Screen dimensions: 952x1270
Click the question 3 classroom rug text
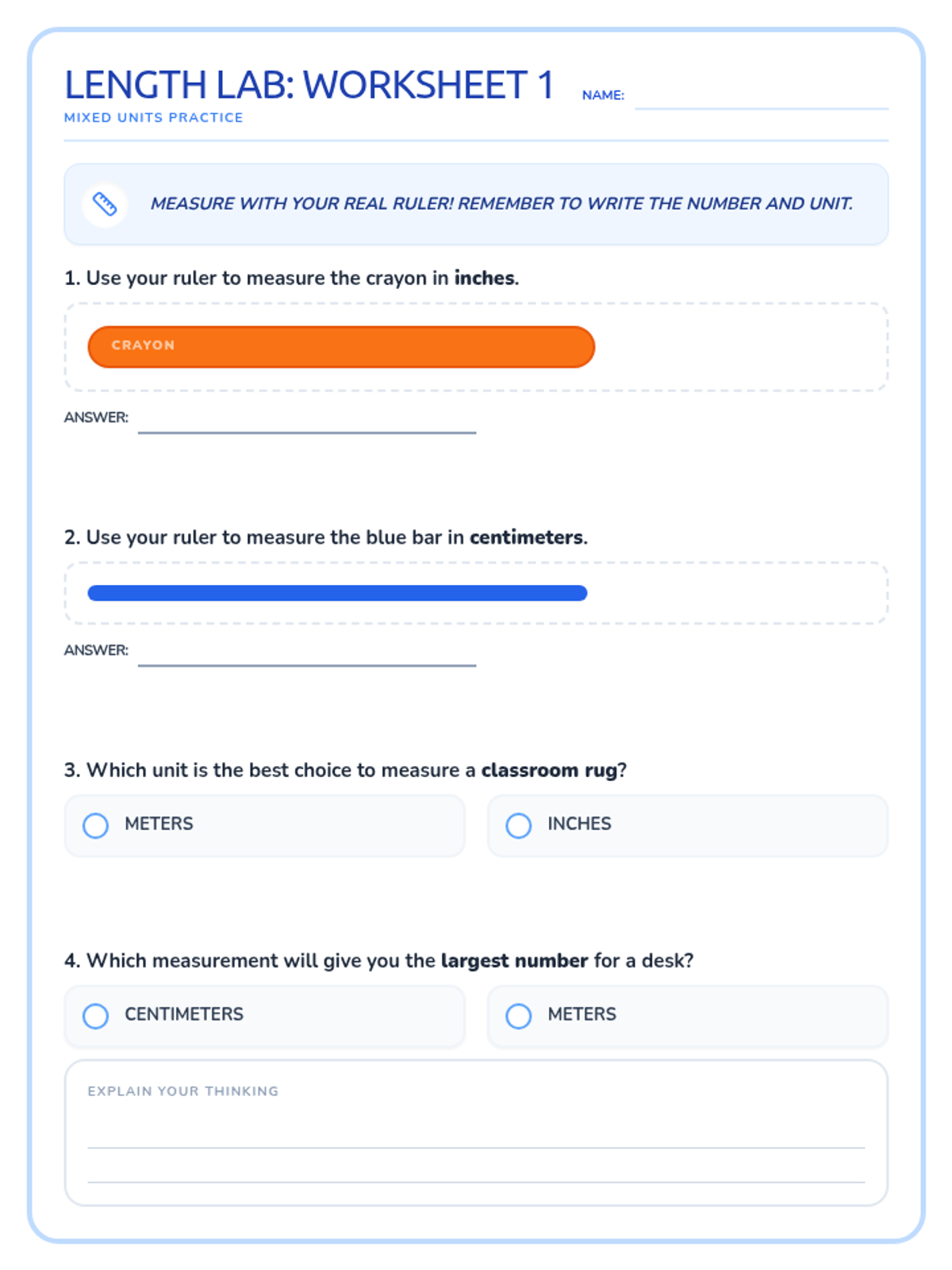tap(345, 770)
